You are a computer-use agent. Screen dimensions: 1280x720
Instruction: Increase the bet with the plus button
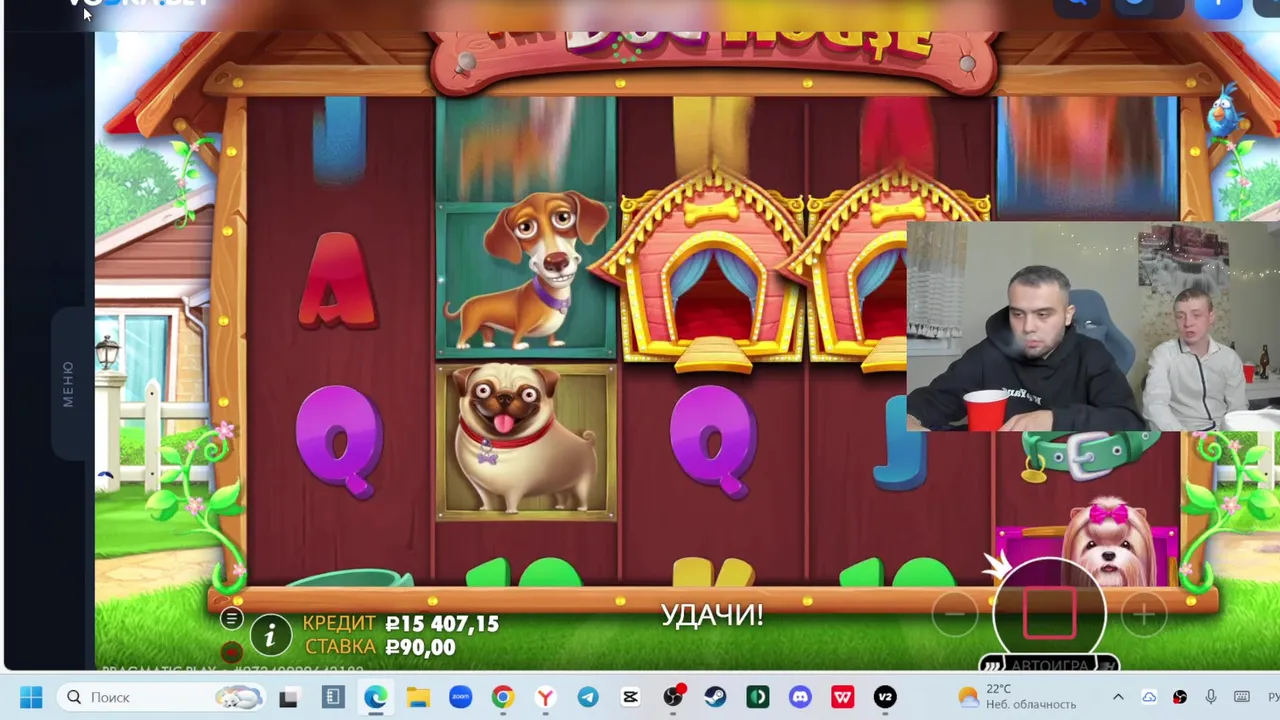point(1143,614)
